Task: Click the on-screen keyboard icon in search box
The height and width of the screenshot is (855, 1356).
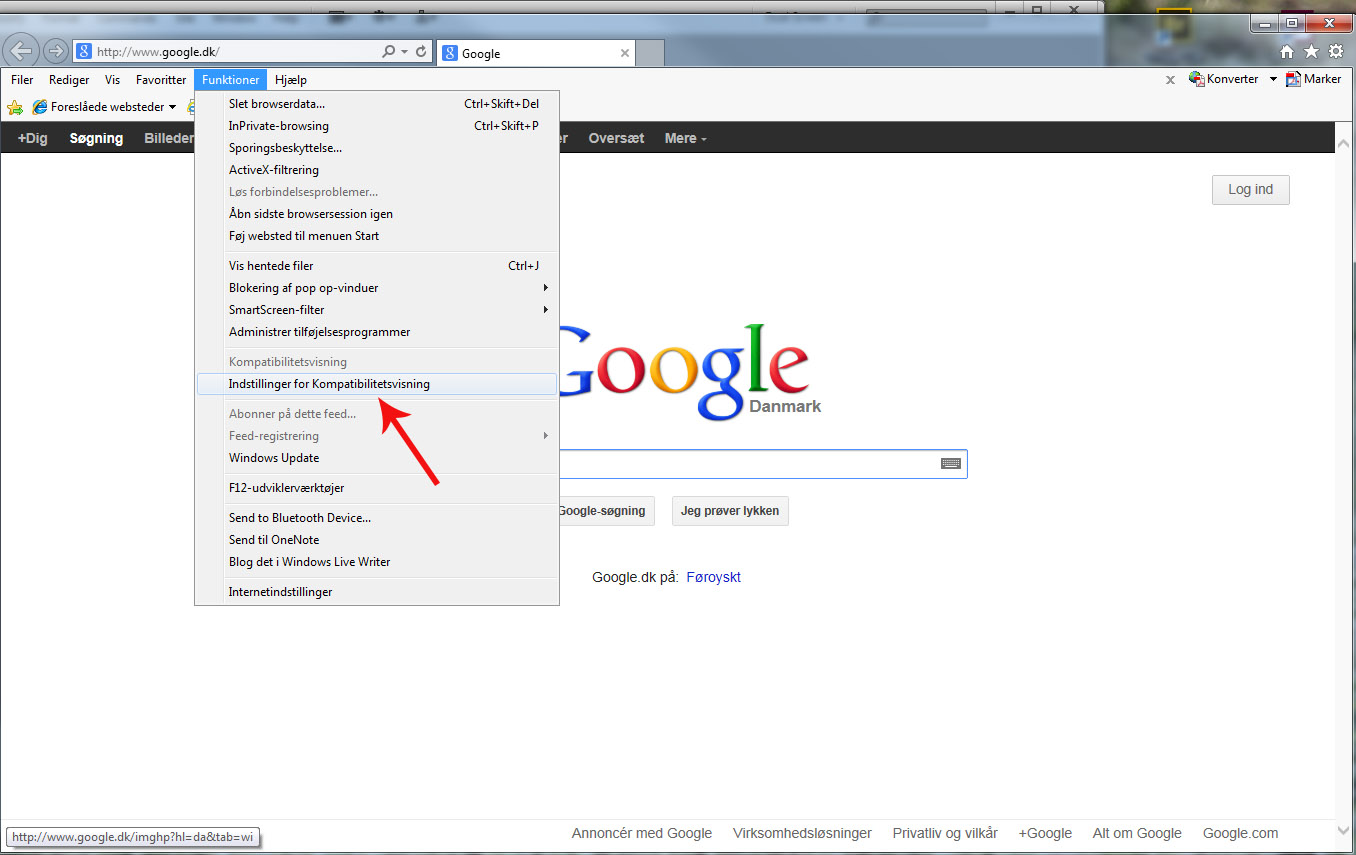Action: 950,464
